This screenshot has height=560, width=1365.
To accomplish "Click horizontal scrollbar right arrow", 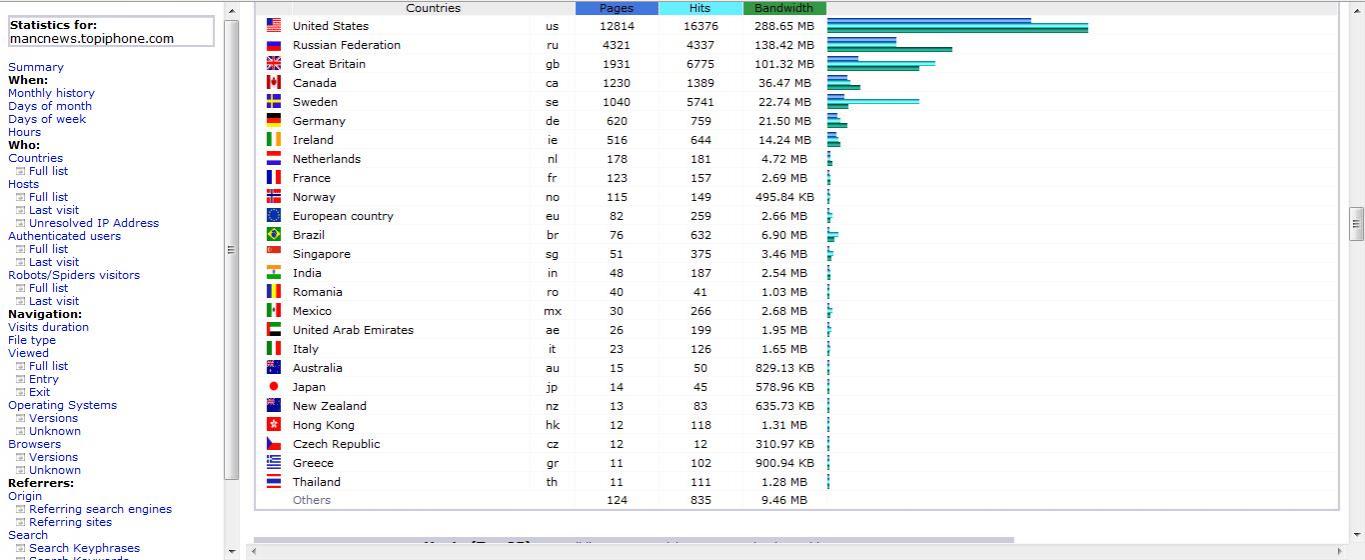I will click(x=1341, y=551).
